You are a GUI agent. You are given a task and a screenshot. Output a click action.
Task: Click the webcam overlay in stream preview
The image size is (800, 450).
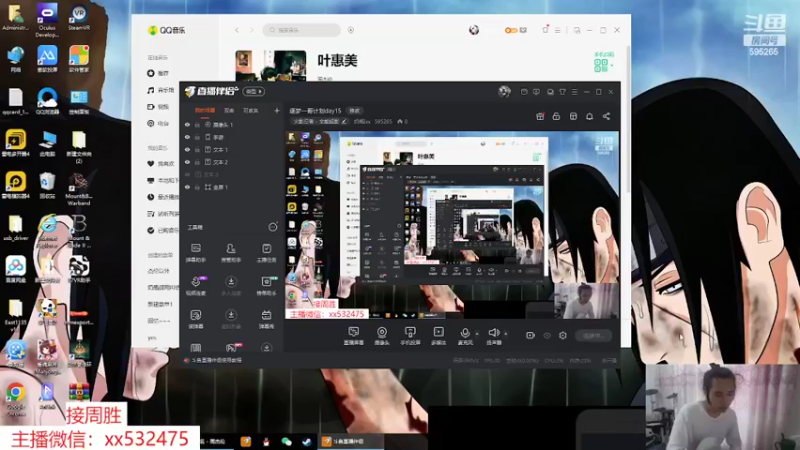586,301
